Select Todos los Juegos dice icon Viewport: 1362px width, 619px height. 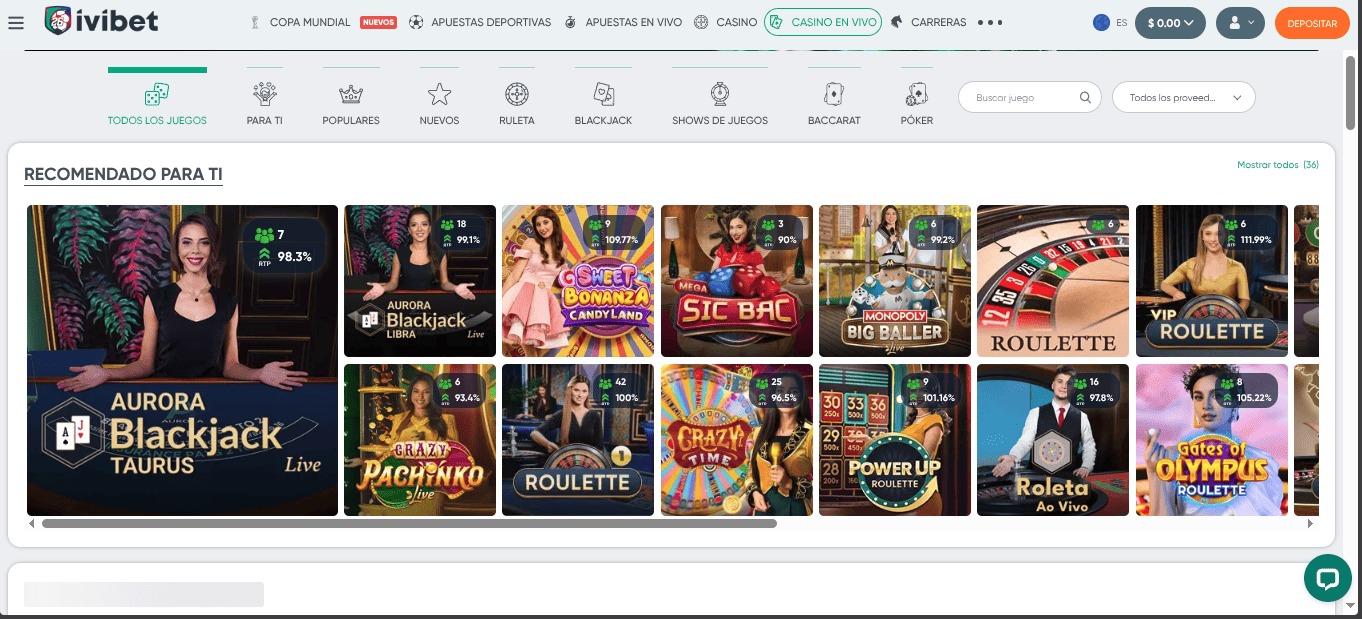coord(157,94)
